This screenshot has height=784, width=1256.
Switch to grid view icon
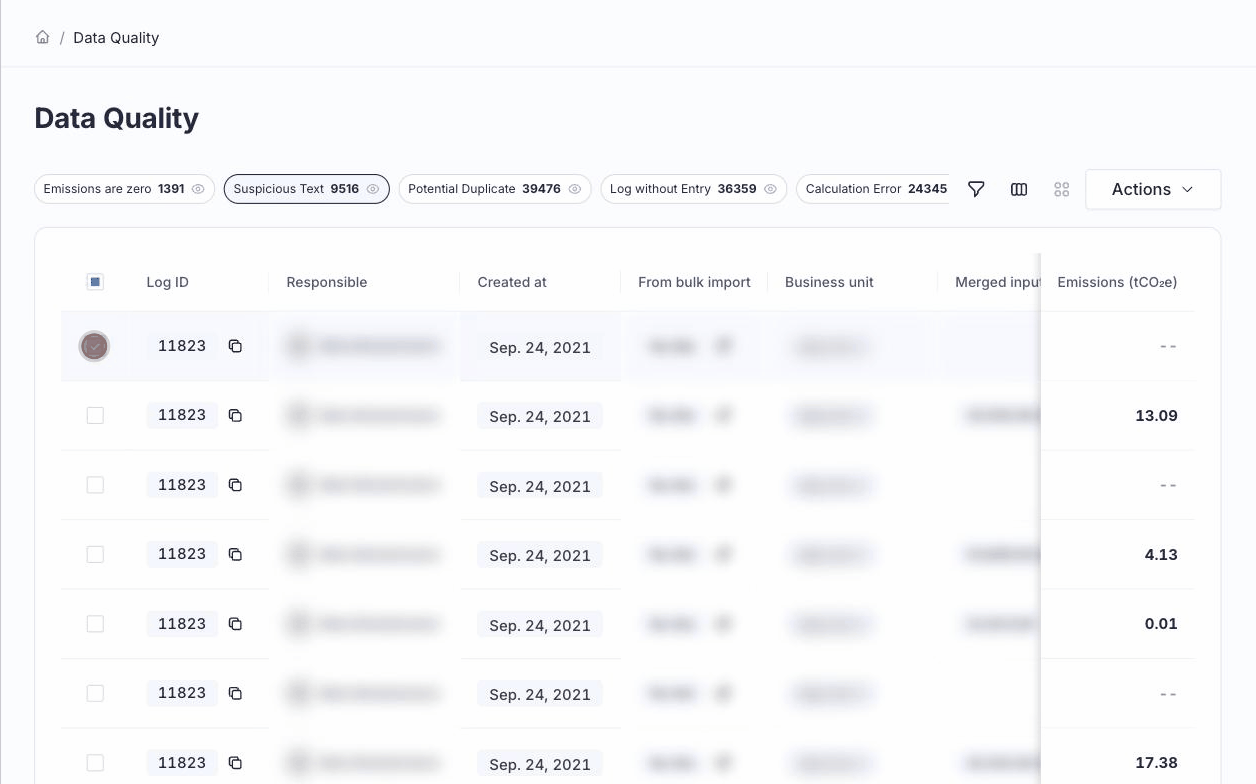(x=1062, y=189)
